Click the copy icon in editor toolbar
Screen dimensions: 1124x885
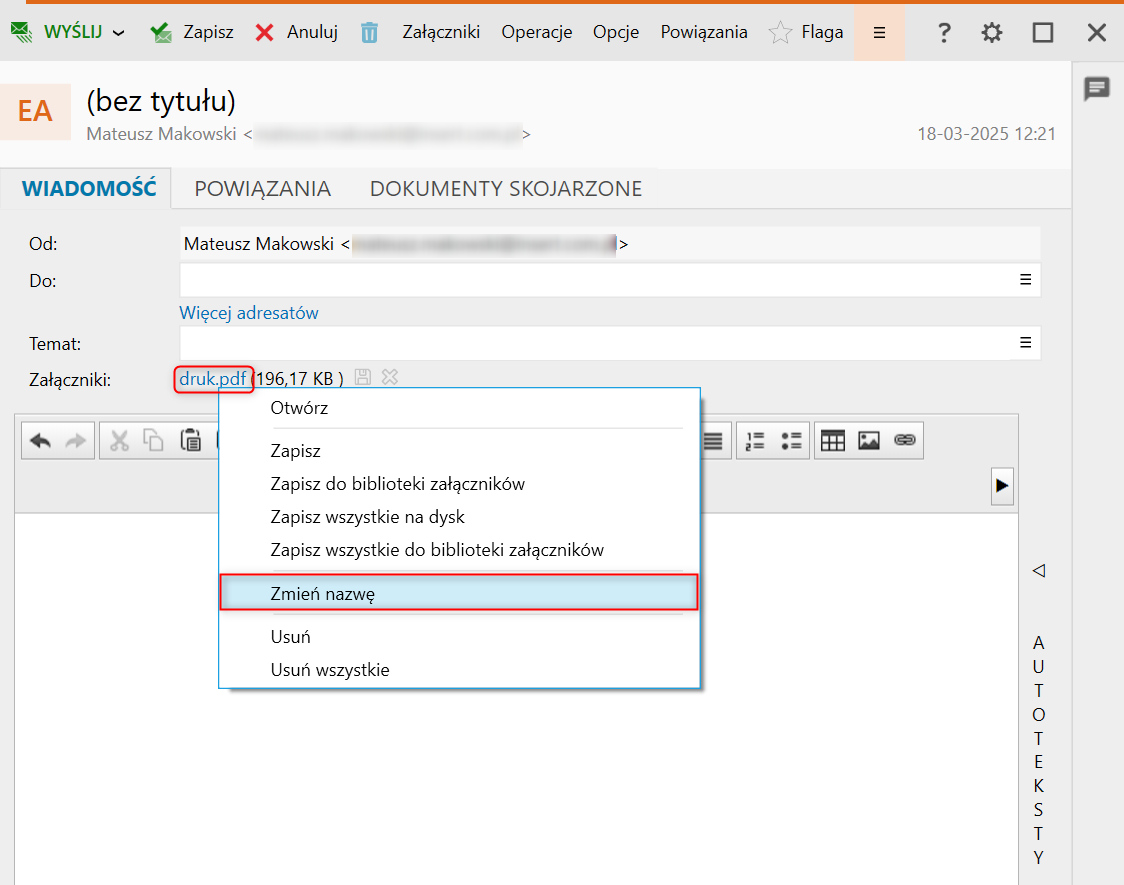click(153, 441)
